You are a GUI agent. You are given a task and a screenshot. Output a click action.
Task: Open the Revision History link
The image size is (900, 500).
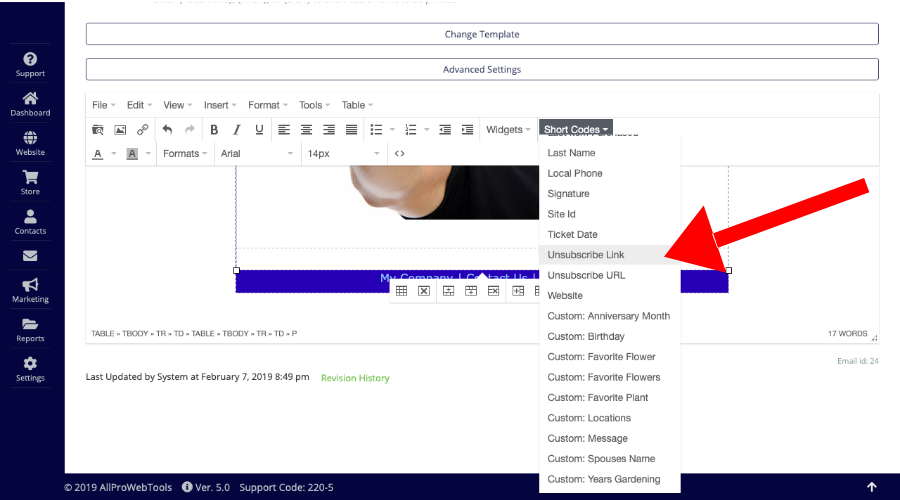[x=355, y=378]
